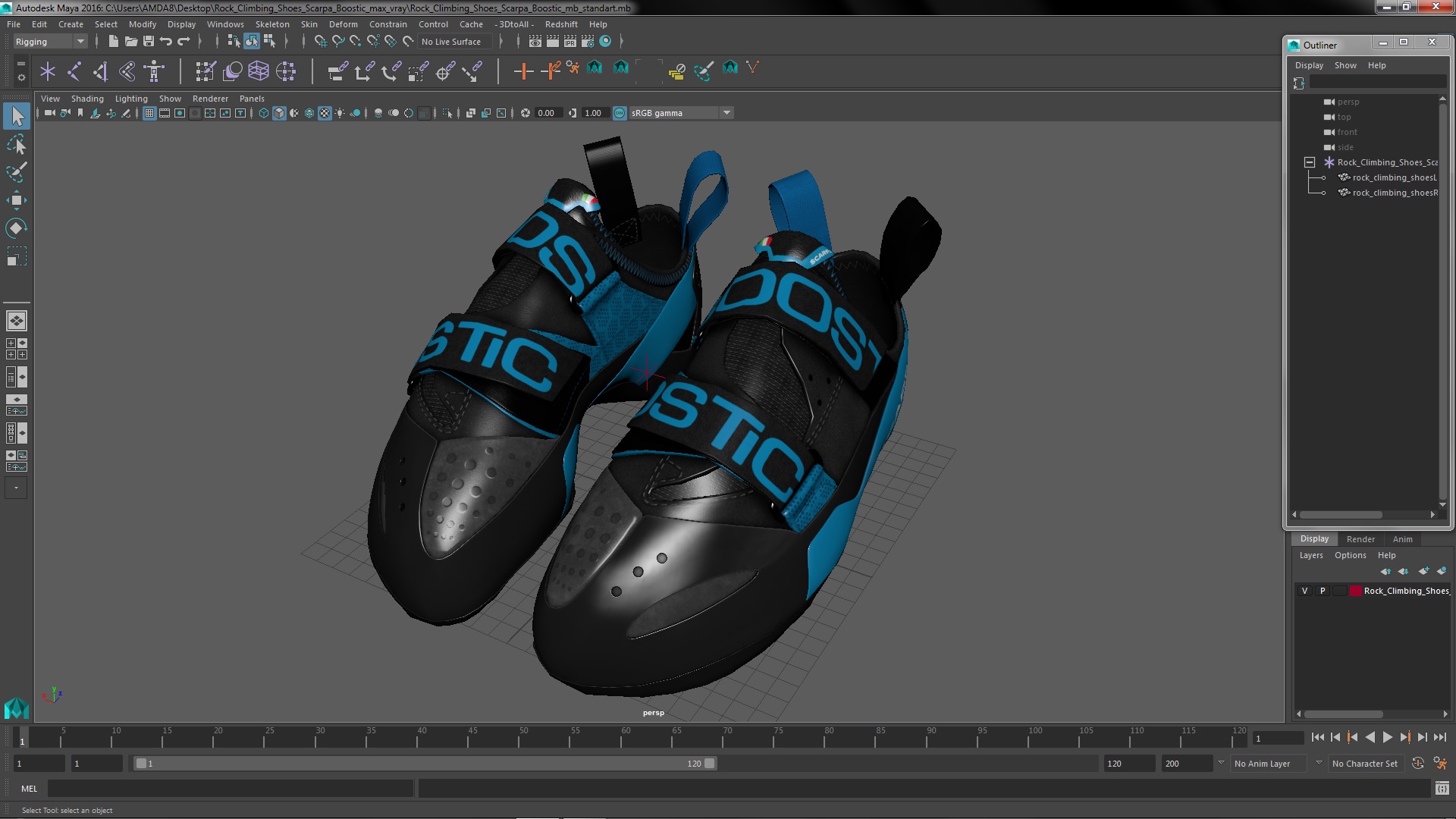Start IPR render from the status line
The height and width of the screenshot is (819, 1456).
point(570,42)
